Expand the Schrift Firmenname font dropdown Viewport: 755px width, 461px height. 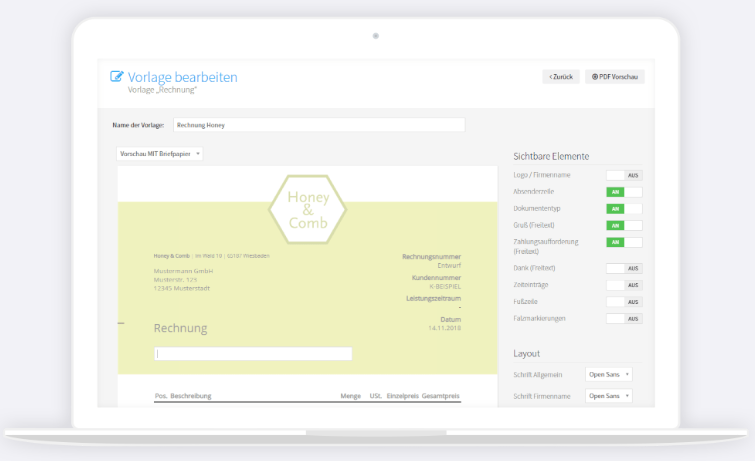point(608,396)
